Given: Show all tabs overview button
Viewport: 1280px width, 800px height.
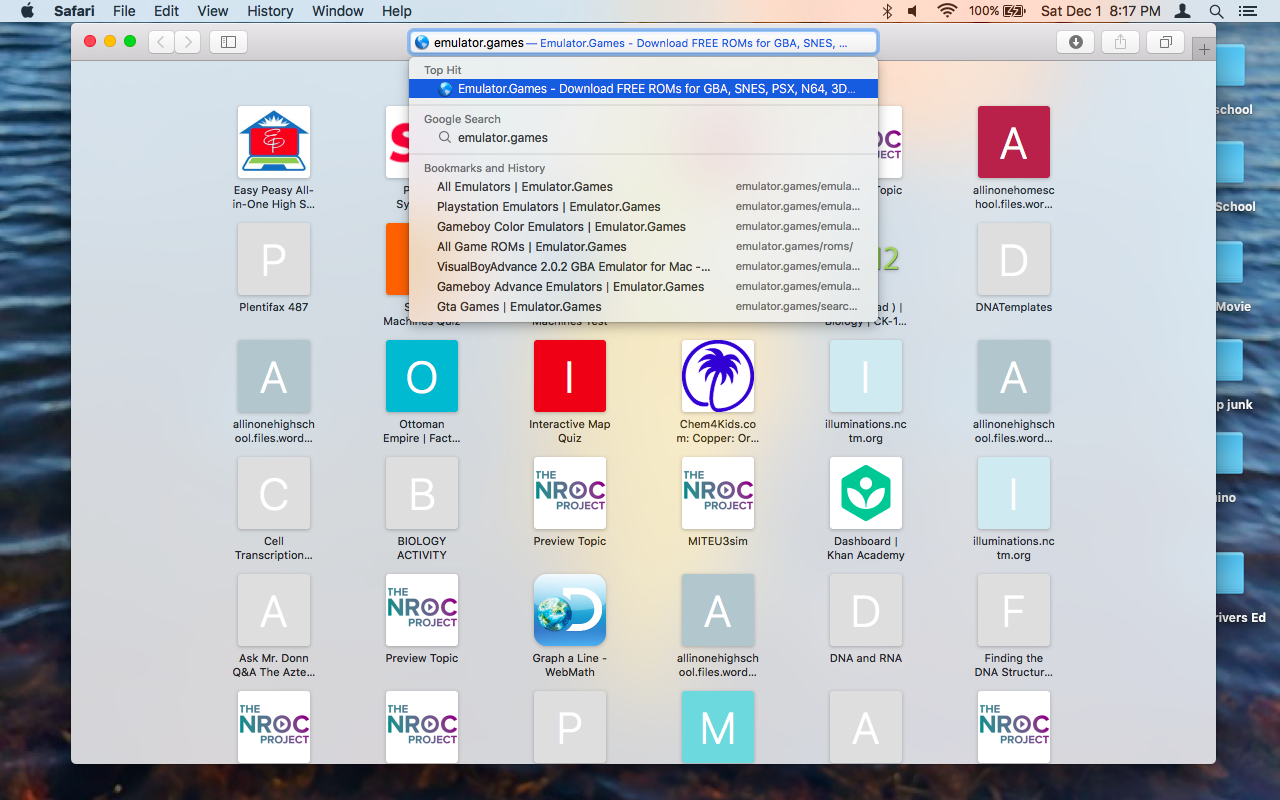Looking at the screenshot, I should [x=1166, y=42].
